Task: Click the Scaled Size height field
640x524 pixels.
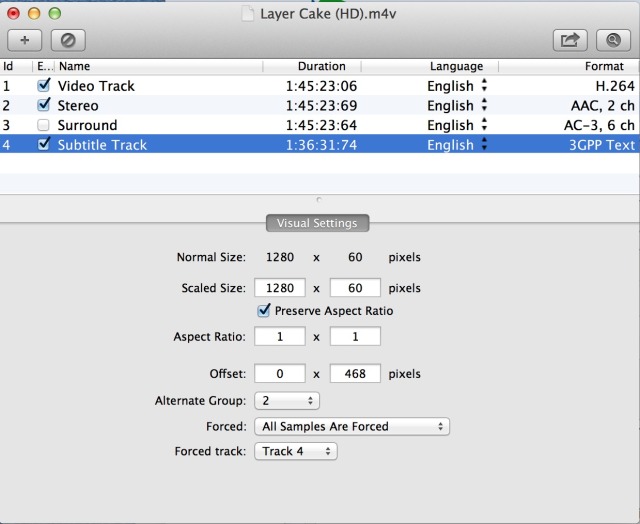Action: point(355,288)
